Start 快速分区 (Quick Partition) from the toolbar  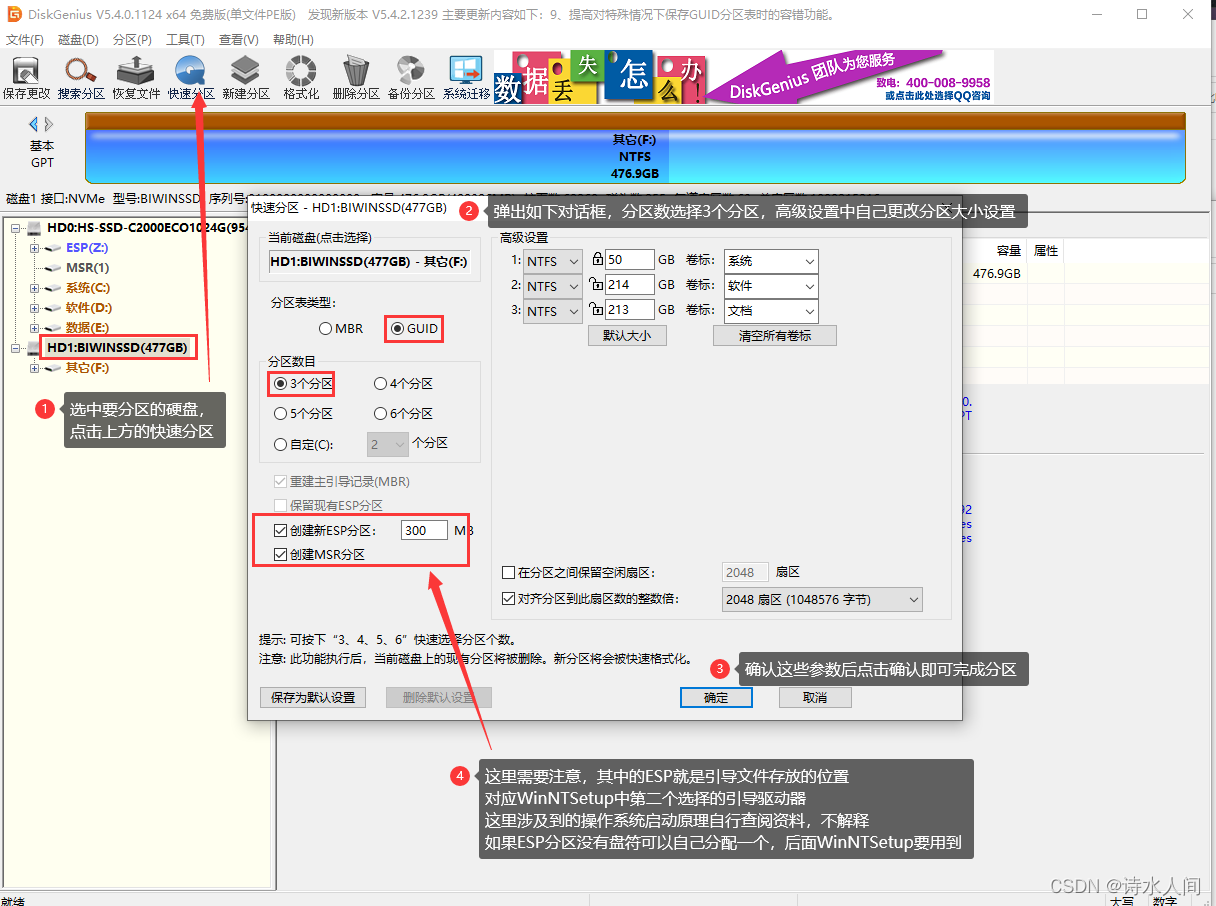[191, 78]
